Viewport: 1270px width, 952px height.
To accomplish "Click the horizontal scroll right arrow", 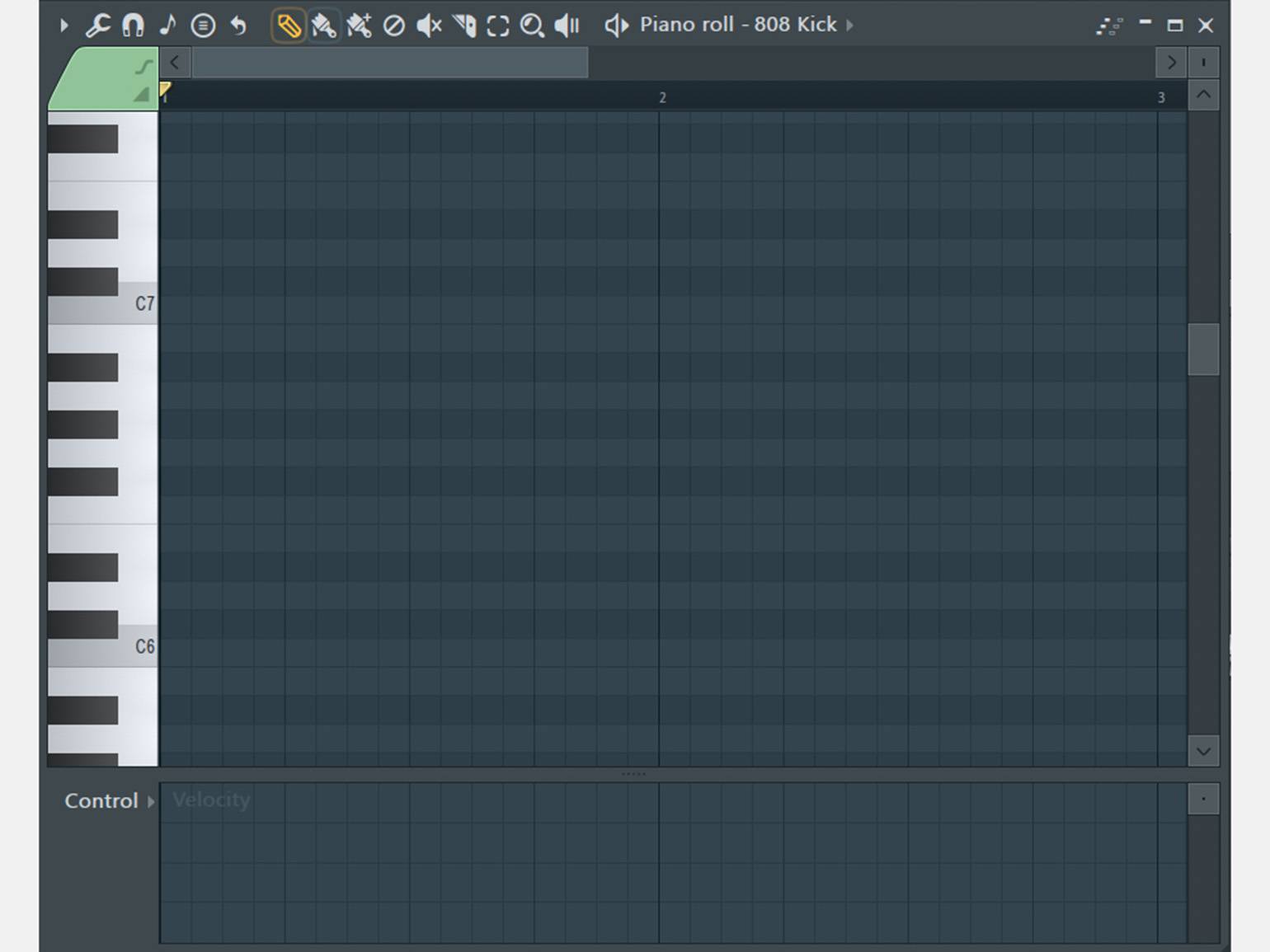I will 1171,63.
